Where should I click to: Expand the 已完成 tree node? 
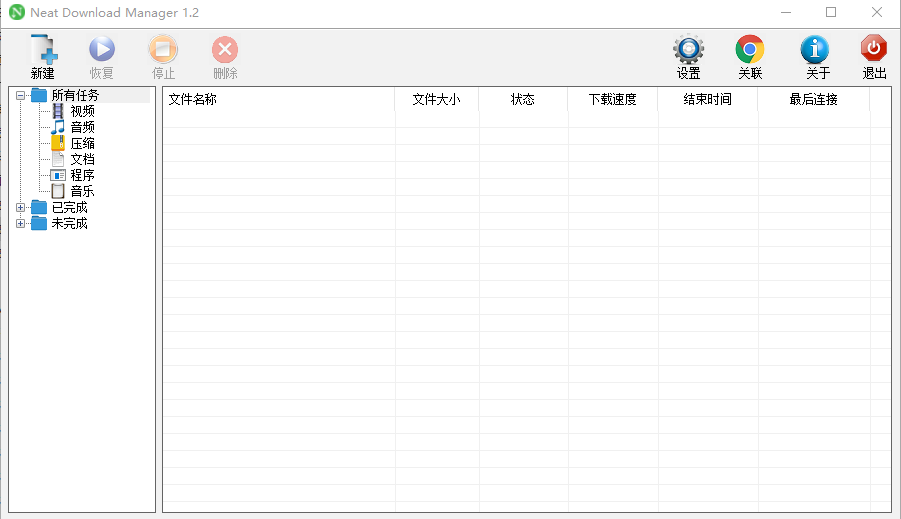click(21, 207)
